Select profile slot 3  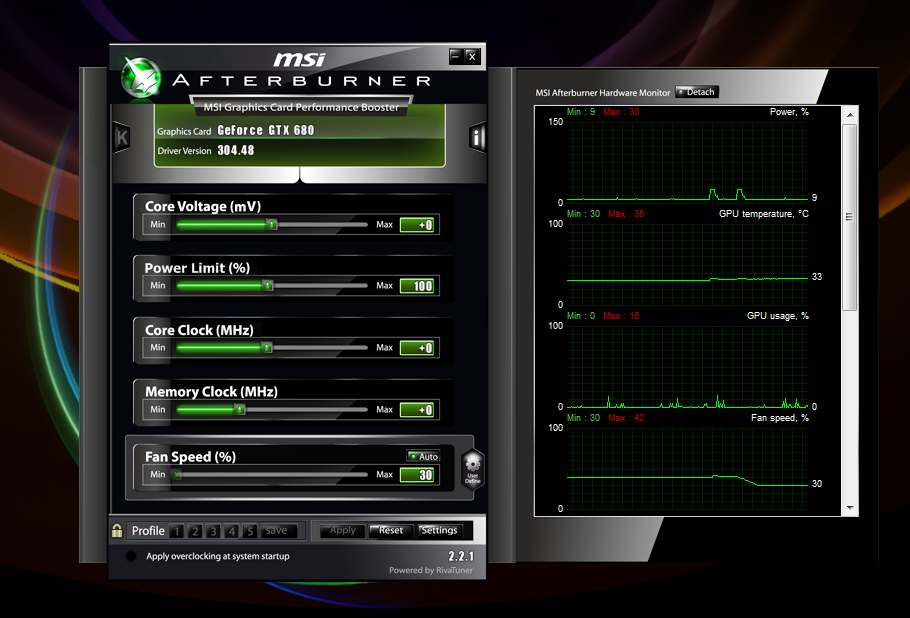(x=214, y=531)
